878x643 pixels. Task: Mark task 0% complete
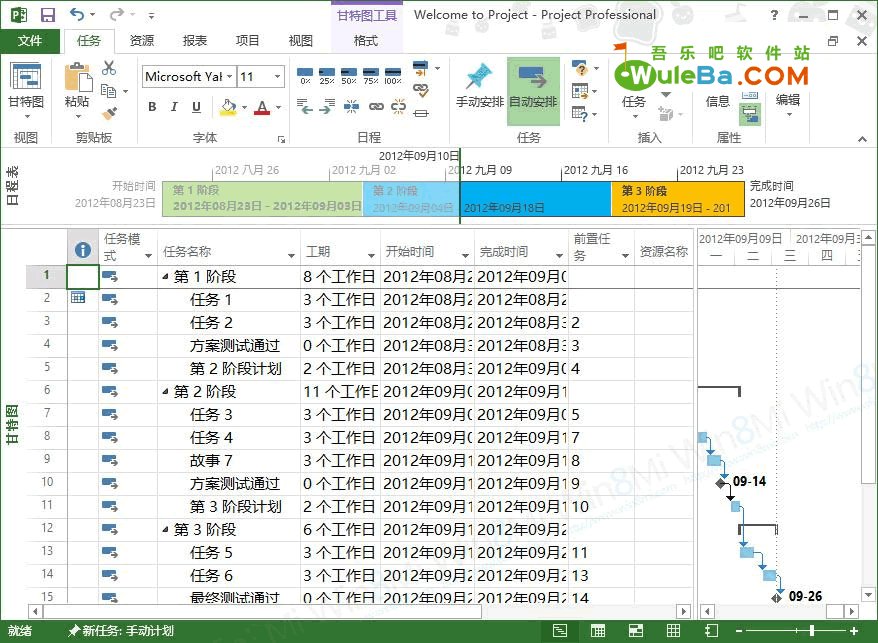tap(305, 75)
